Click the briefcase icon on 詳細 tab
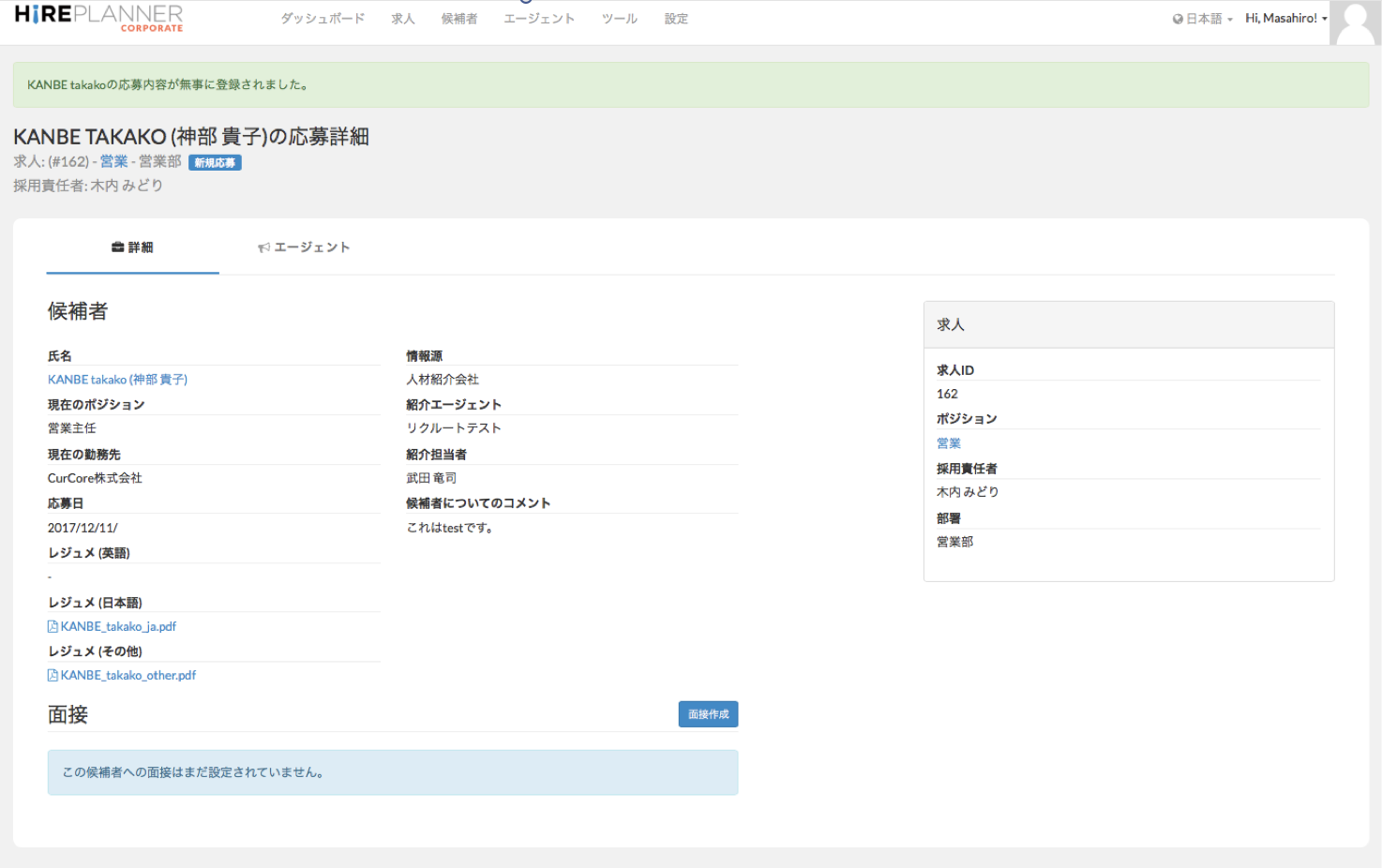The height and width of the screenshot is (868, 1382). (x=118, y=247)
